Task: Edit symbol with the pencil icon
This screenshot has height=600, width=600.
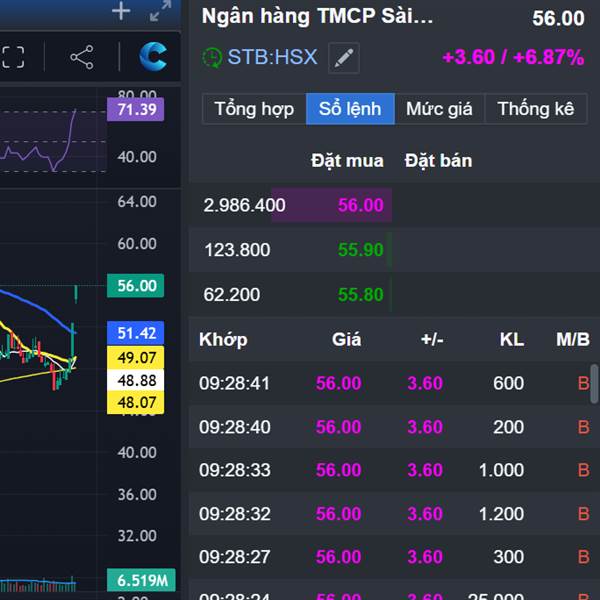Action: [343, 58]
